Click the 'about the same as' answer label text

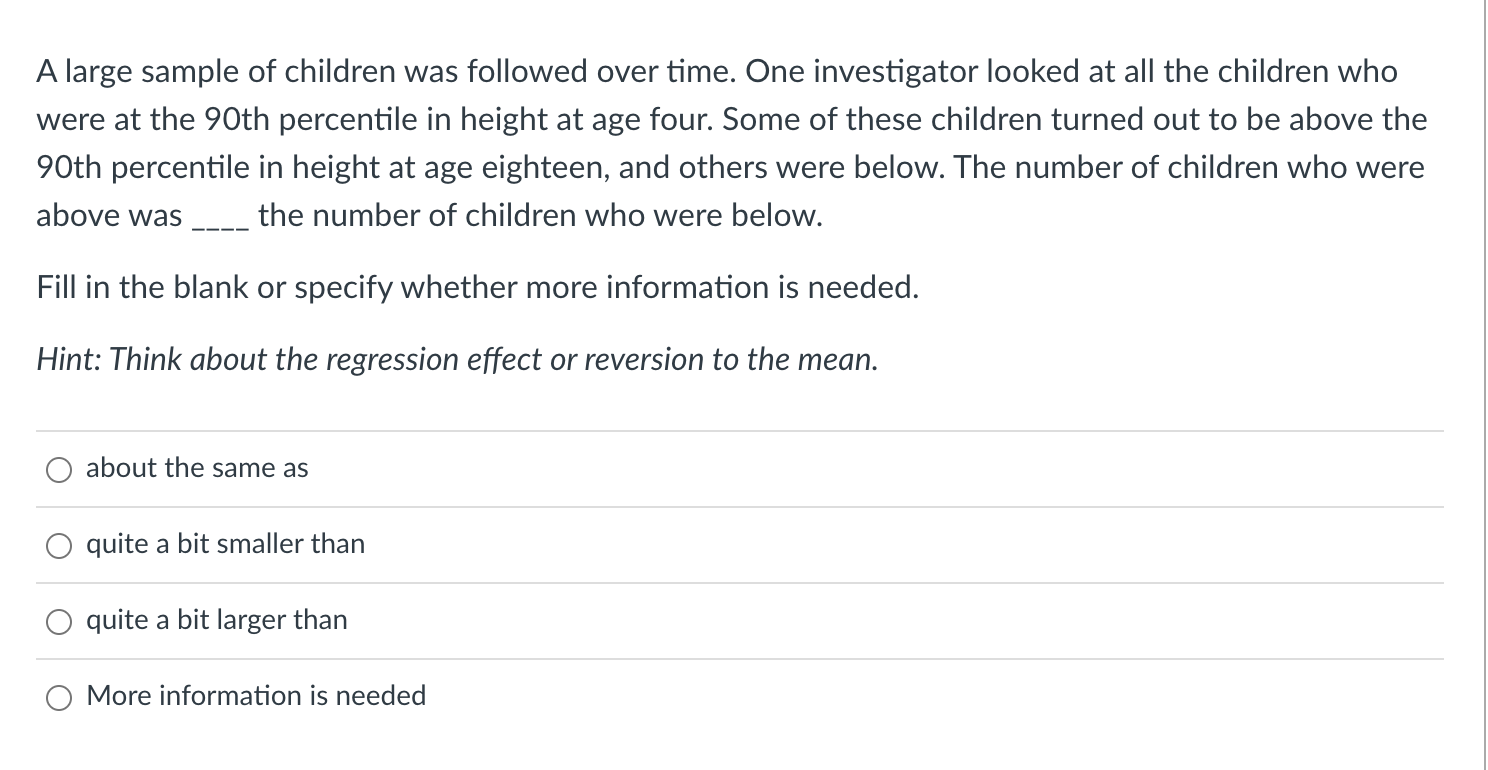[197, 468]
